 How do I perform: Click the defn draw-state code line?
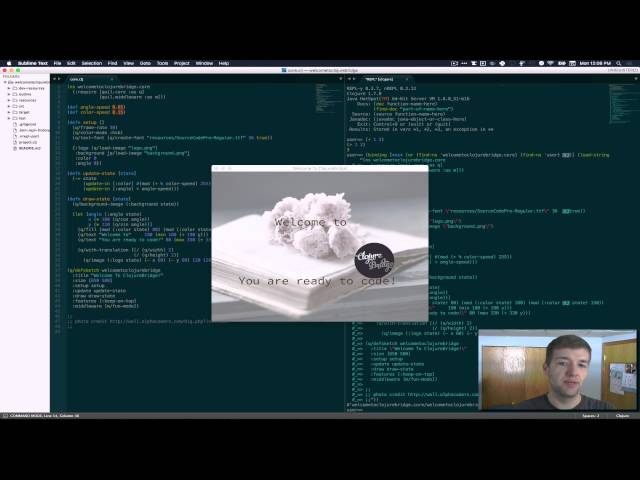pyautogui.click(x=99, y=199)
